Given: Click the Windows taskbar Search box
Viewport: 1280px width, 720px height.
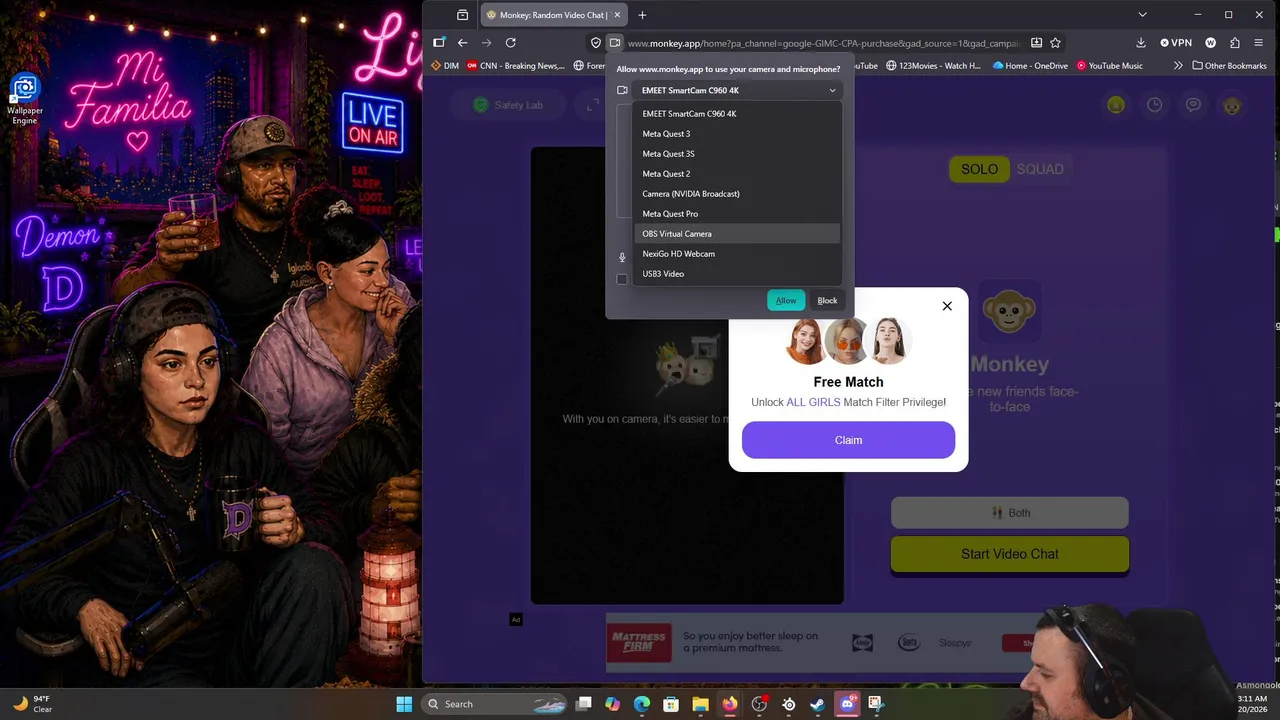Looking at the screenshot, I should 493,704.
